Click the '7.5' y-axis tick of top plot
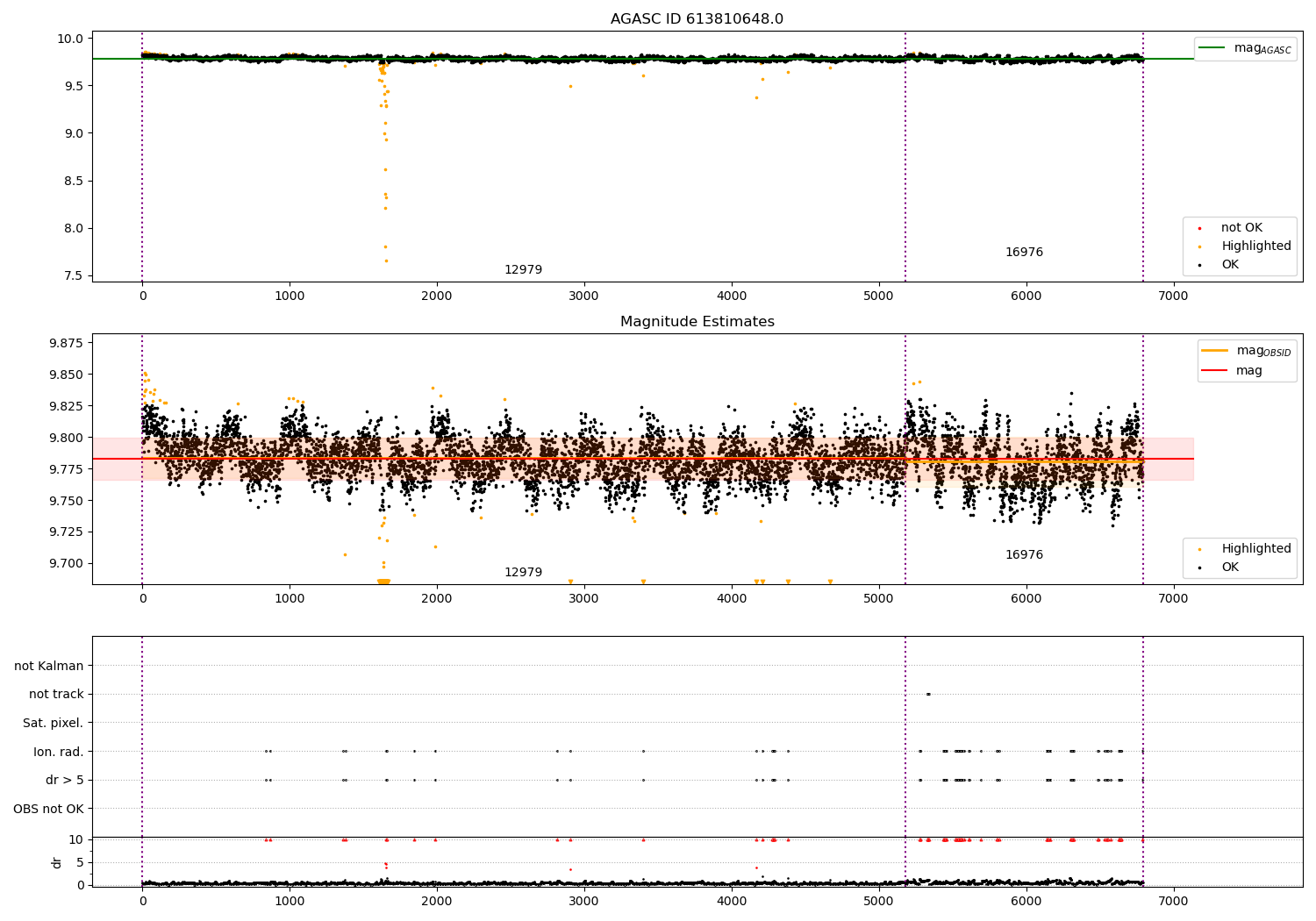This screenshot has width=1316, height=921. 75,275
